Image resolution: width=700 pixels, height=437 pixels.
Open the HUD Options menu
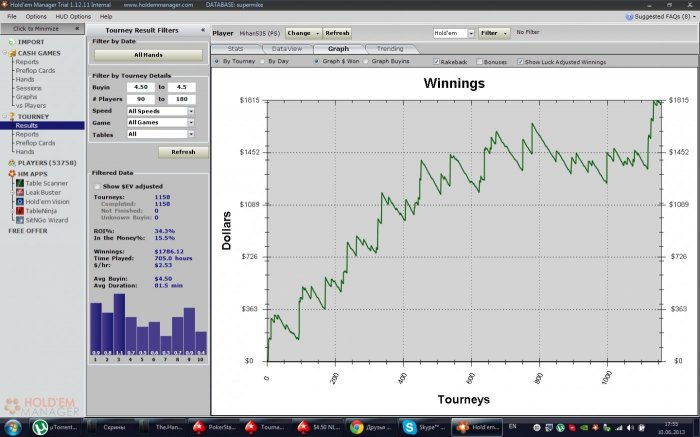[73, 17]
